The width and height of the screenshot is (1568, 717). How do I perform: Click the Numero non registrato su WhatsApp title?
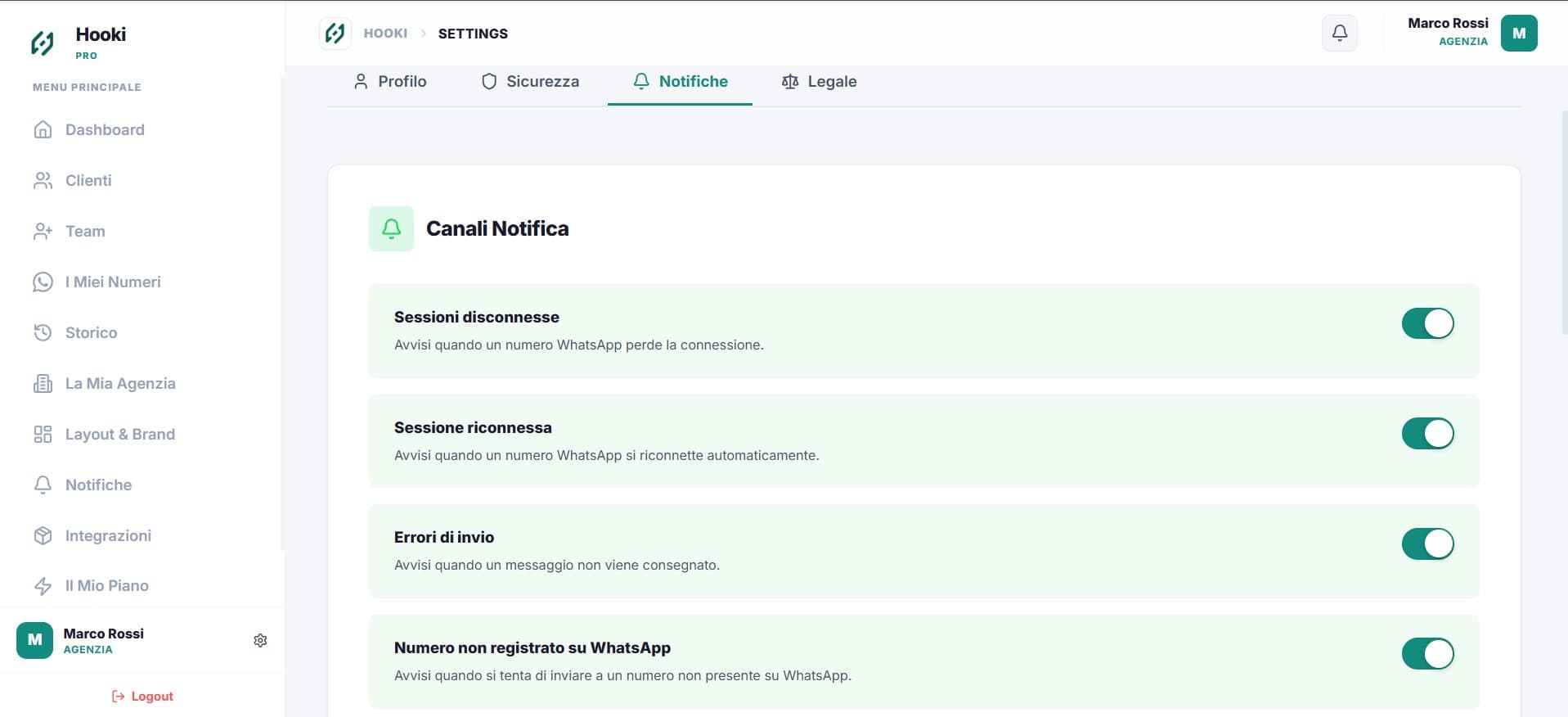[x=532, y=647]
